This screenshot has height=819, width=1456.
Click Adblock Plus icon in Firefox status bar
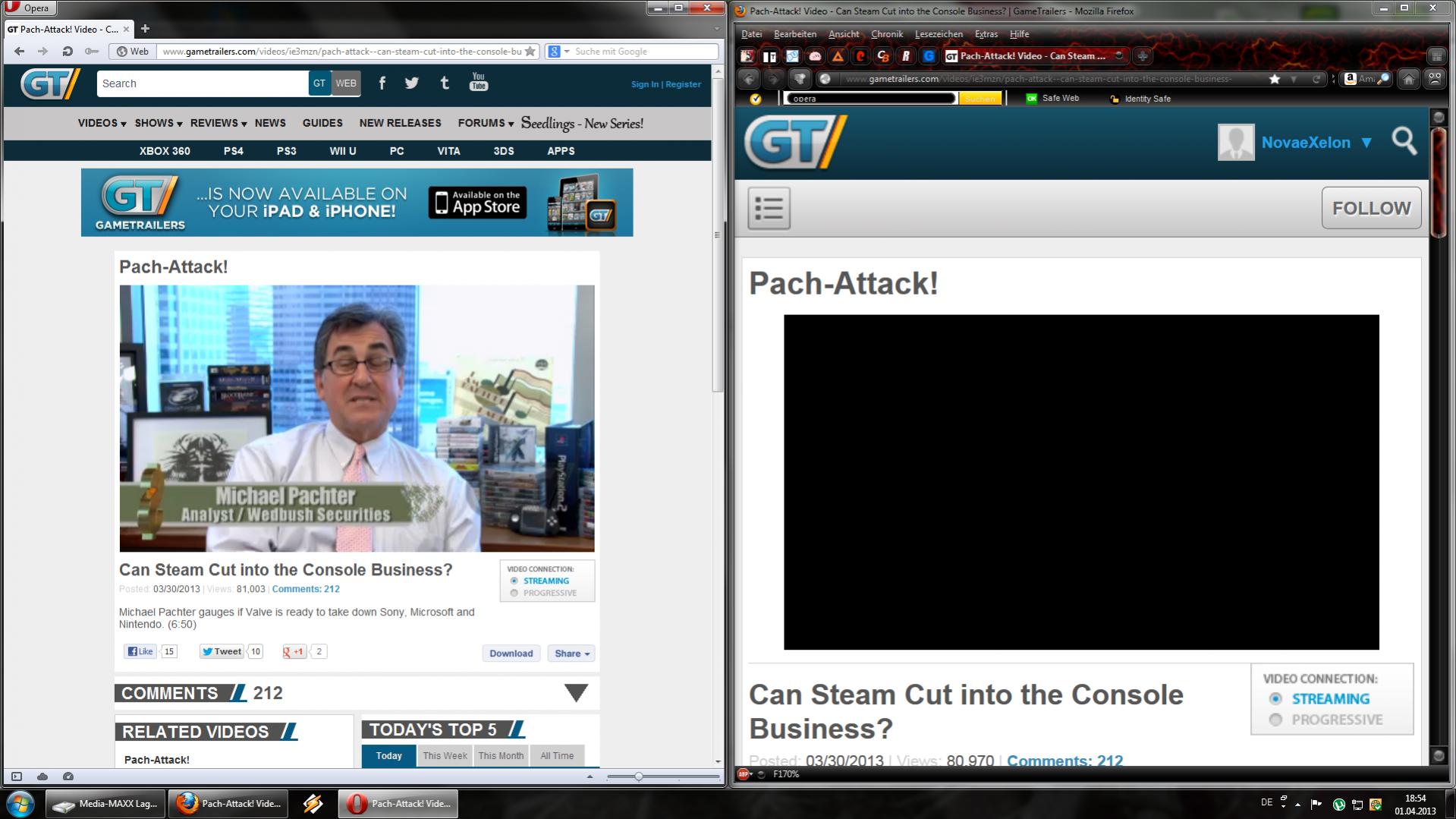744,774
